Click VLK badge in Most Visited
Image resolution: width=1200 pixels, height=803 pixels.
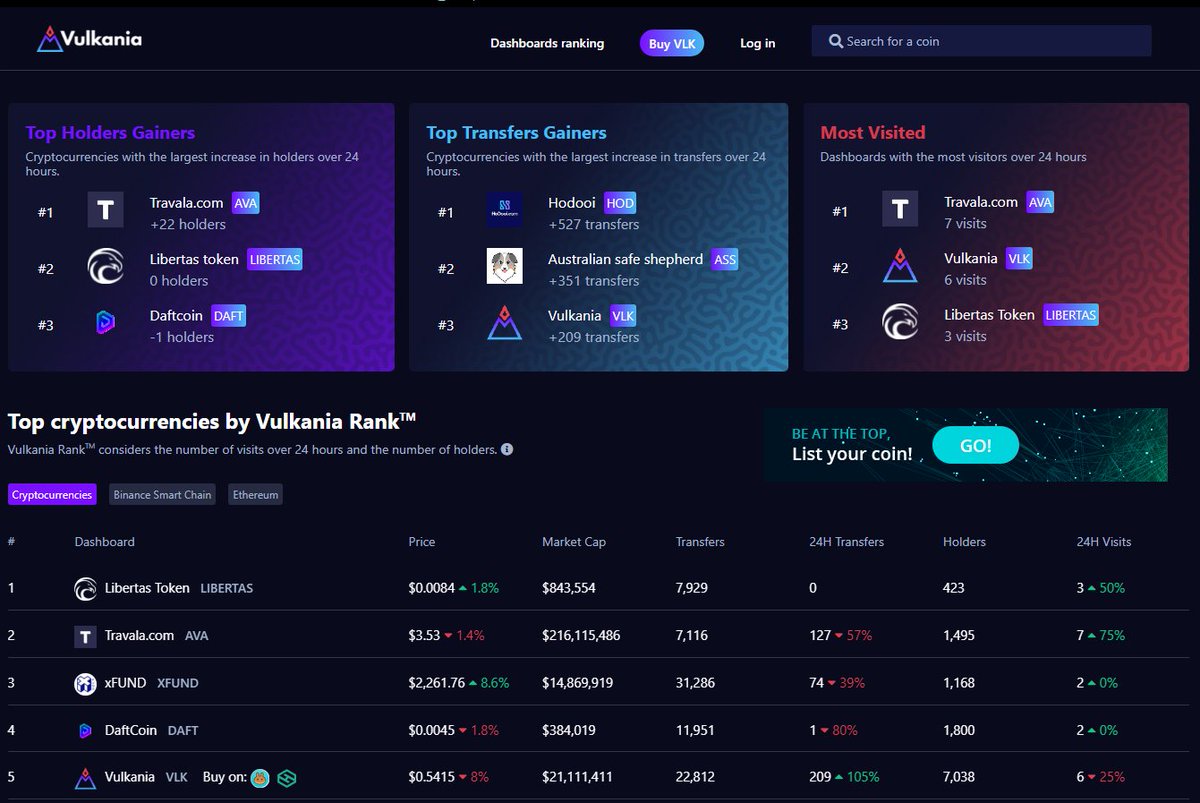(x=1019, y=258)
